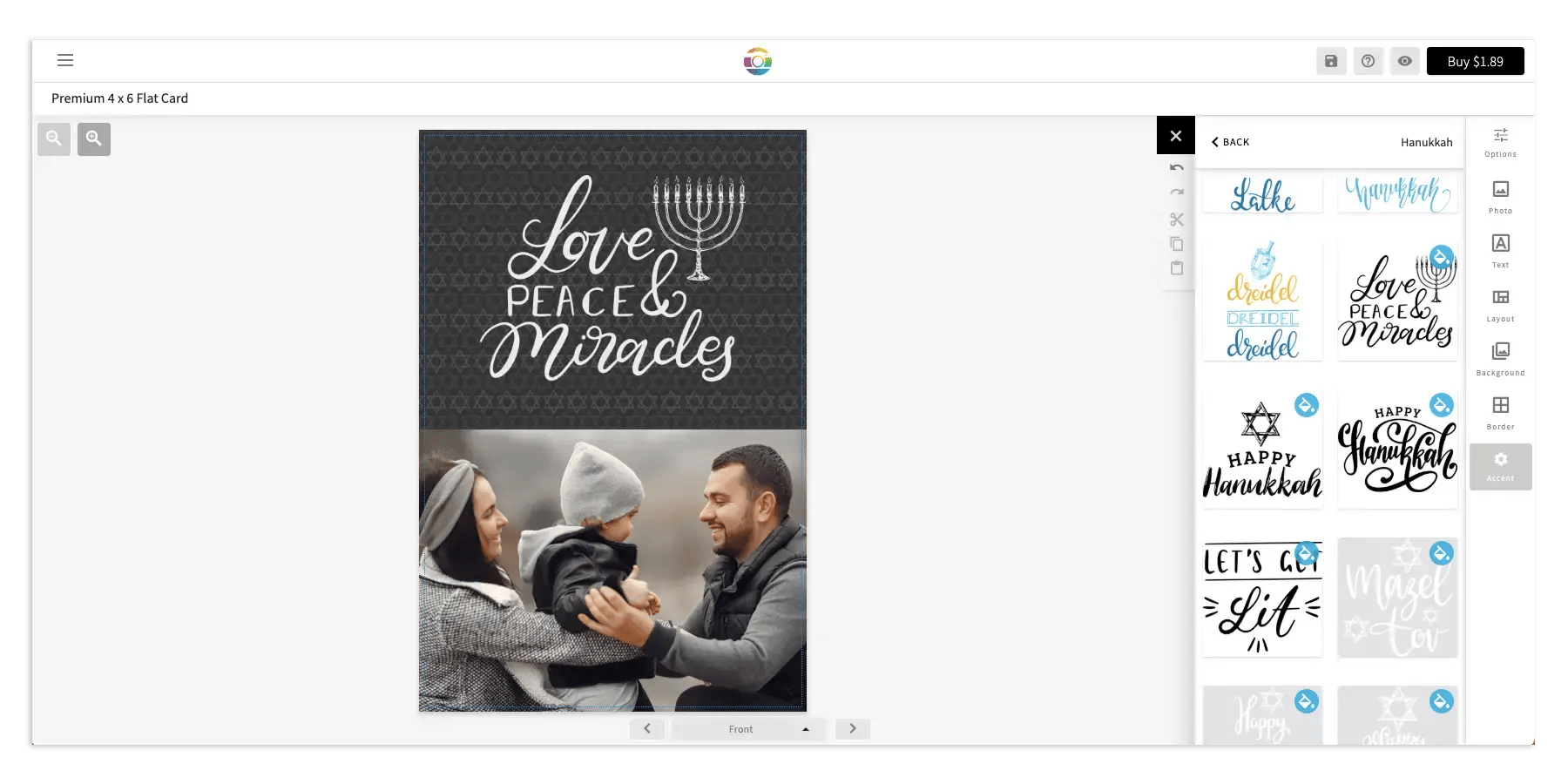Switch to the Layout panel
The width and height of the screenshot is (1568, 784).
coord(1500,302)
